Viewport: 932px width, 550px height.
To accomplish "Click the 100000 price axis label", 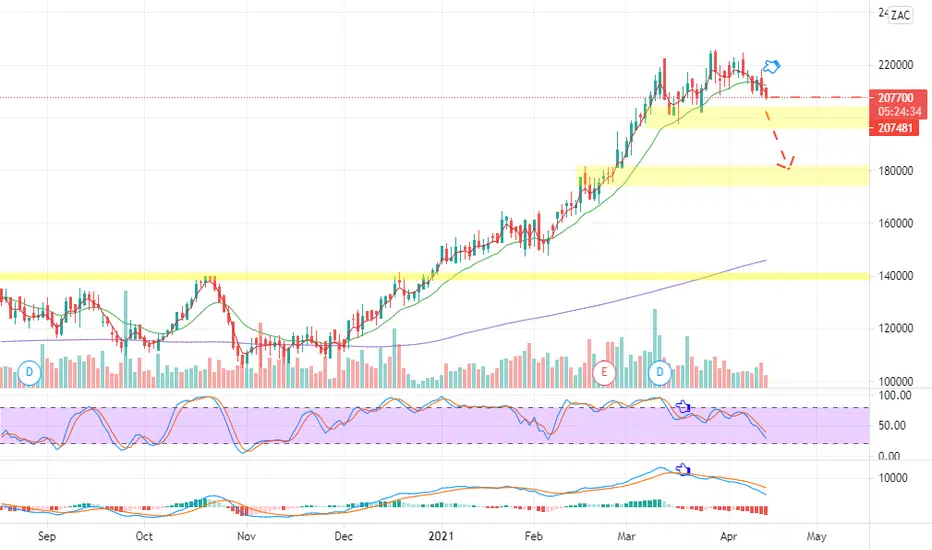I will tap(895, 381).
